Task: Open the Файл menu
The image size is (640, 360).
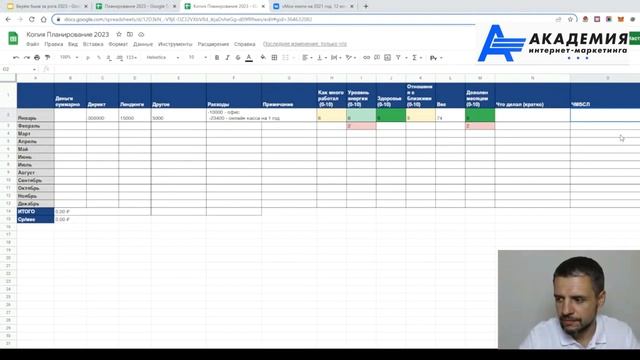Action: (33, 44)
